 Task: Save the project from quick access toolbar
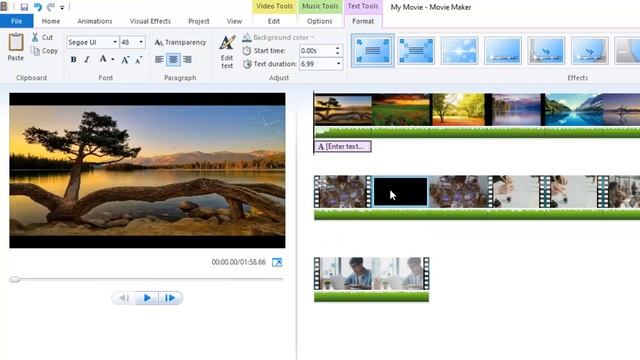[24, 7]
